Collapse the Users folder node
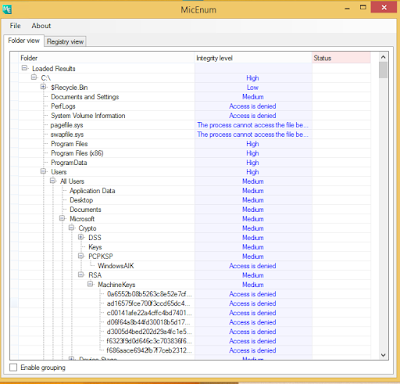 (x=43, y=171)
